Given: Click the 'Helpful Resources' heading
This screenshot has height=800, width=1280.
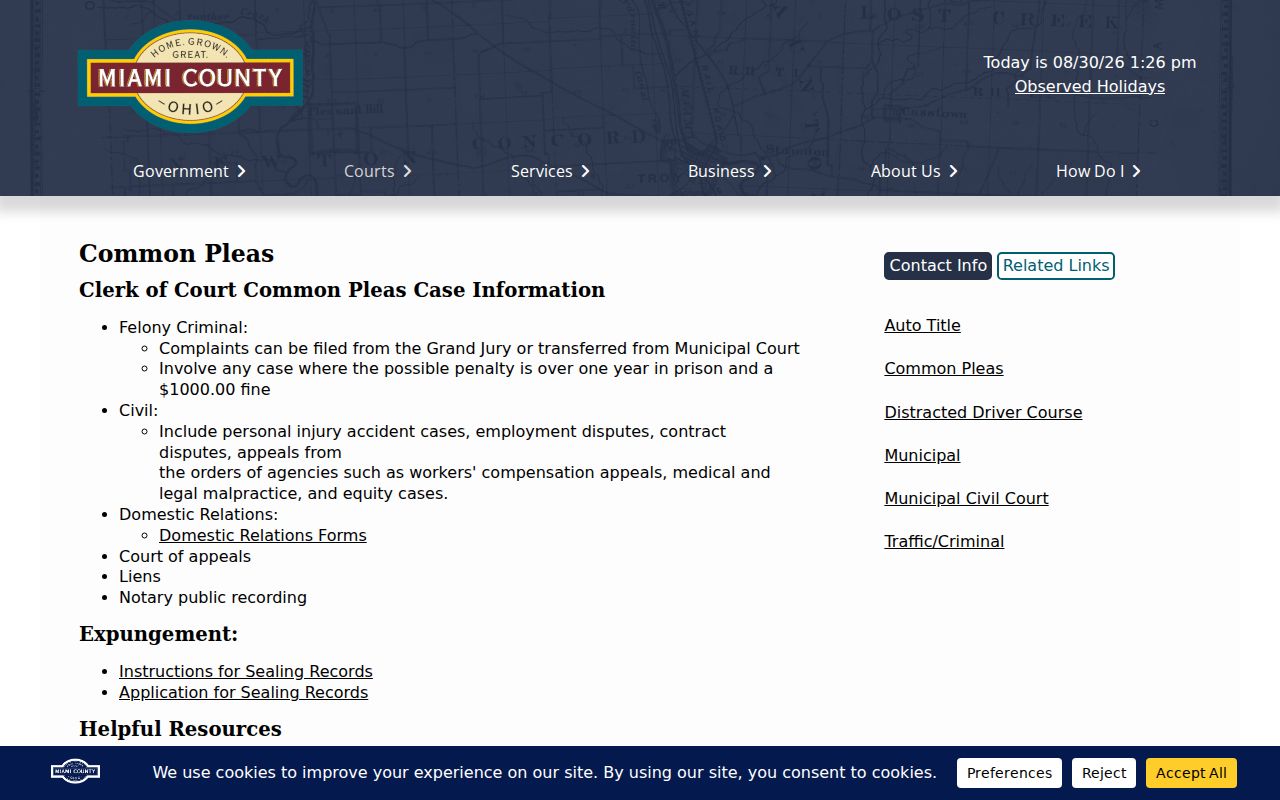Looking at the screenshot, I should pyautogui.click(x=180, y=729).
